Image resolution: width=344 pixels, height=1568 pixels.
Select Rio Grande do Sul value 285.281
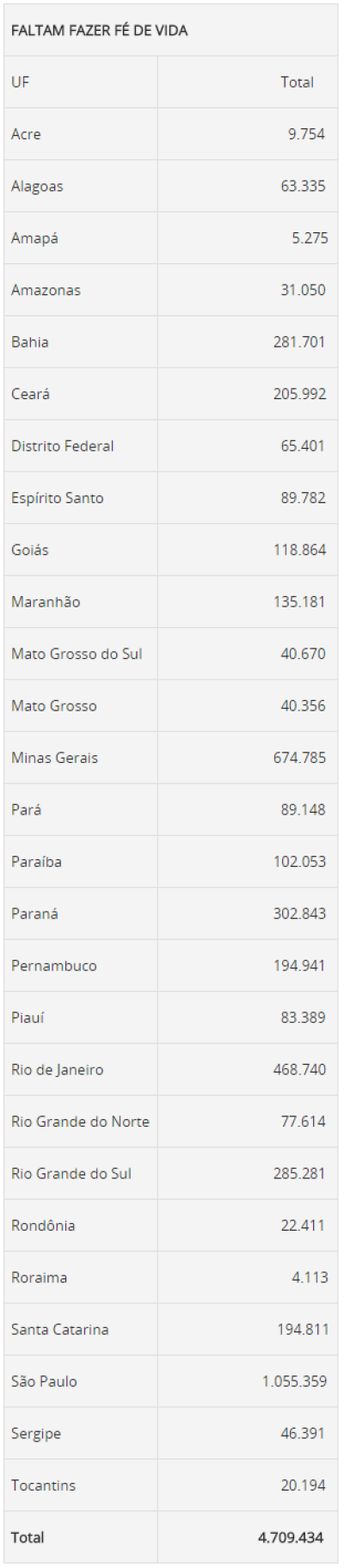click(299, 1173)
